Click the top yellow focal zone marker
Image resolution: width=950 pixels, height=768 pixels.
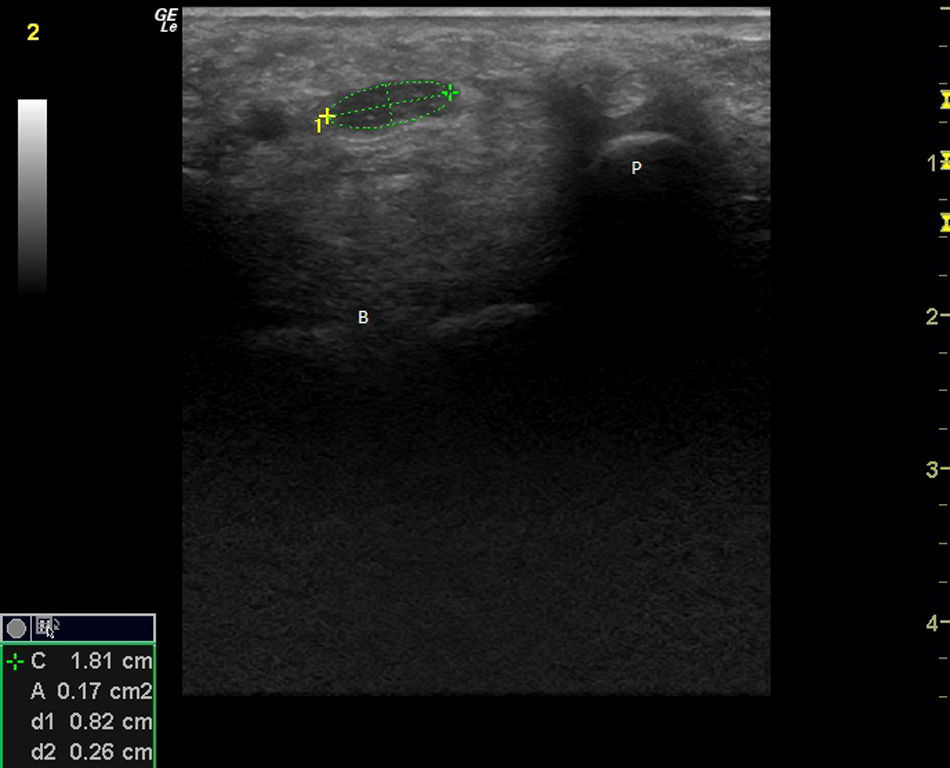[944, 99]
